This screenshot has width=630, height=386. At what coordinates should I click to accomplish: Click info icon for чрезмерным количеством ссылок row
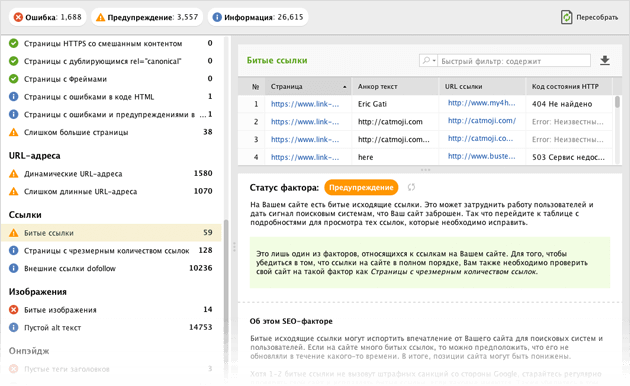coord(14,251)
